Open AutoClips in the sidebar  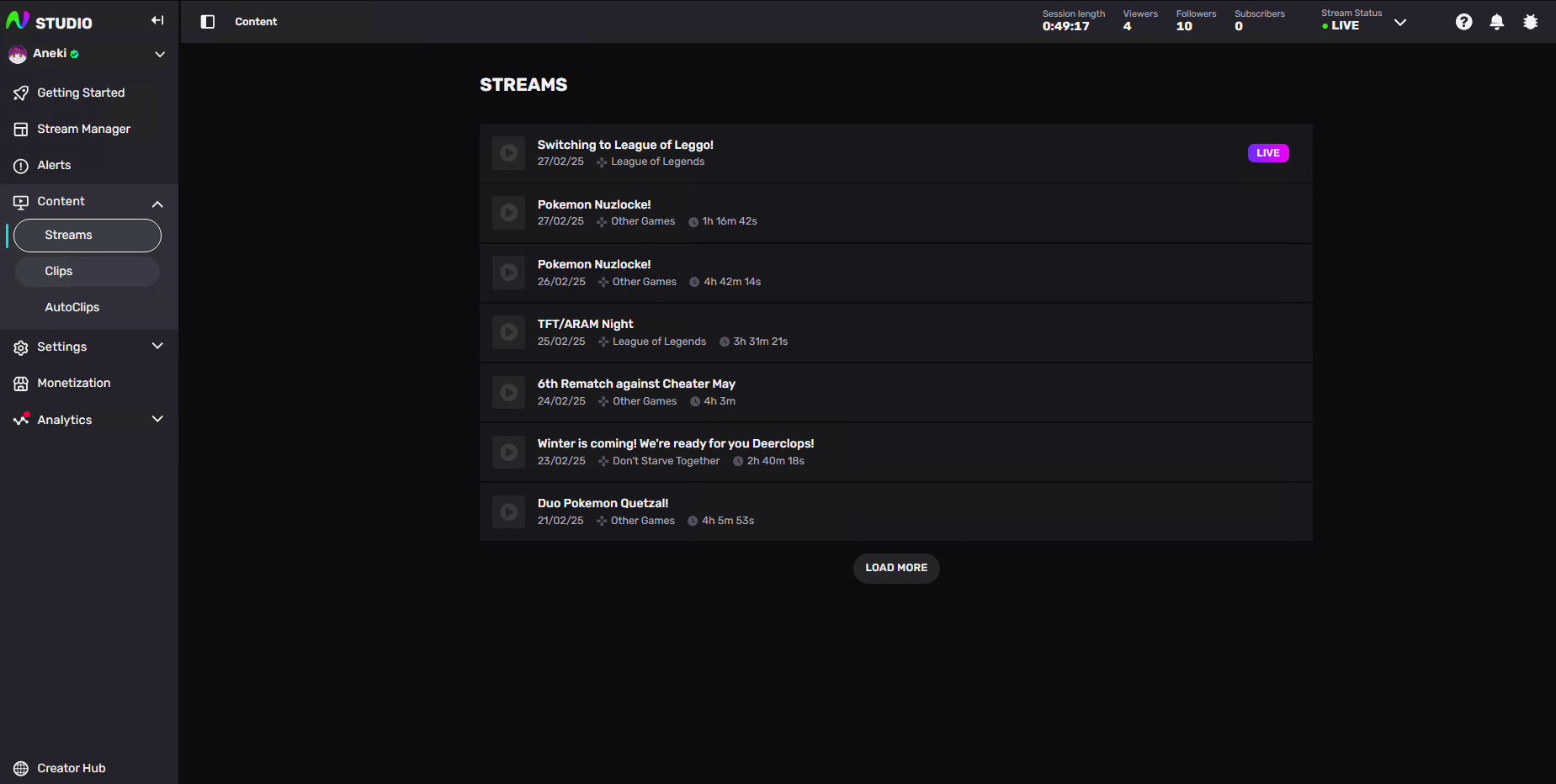point(72,307)
